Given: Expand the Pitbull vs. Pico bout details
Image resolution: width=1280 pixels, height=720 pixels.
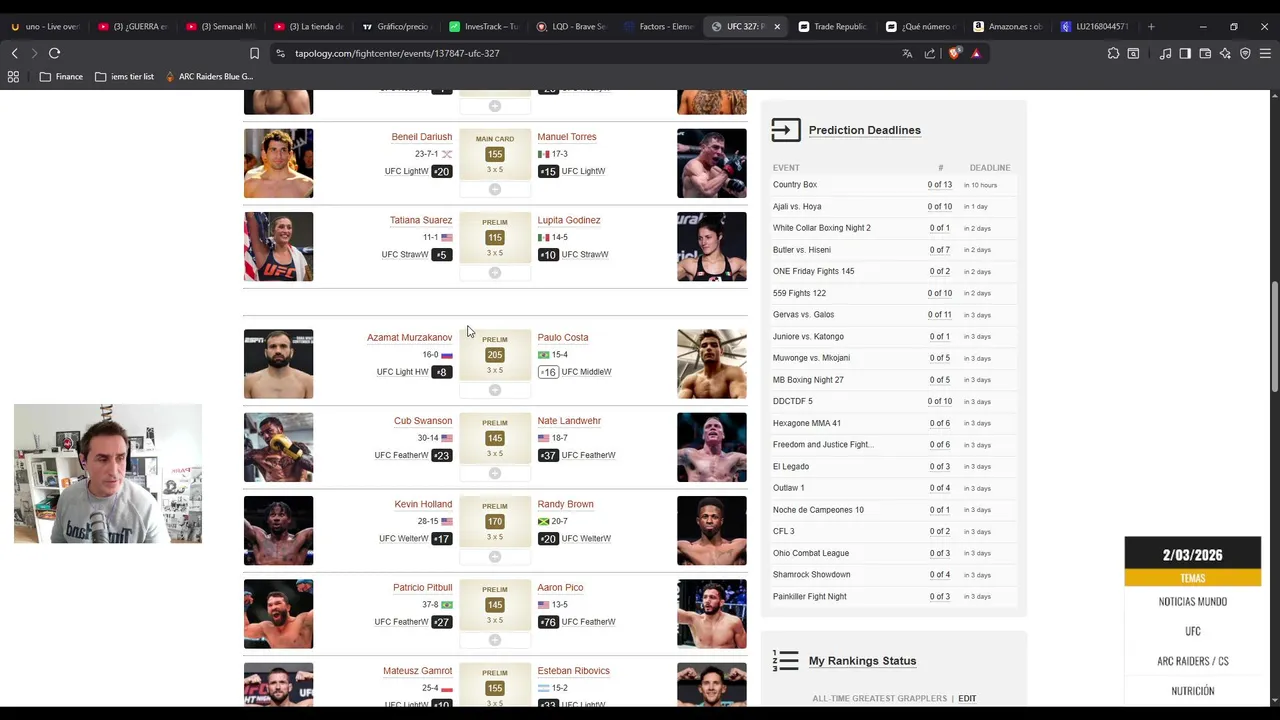Looking at the screenshot, I should coord(494,640).
